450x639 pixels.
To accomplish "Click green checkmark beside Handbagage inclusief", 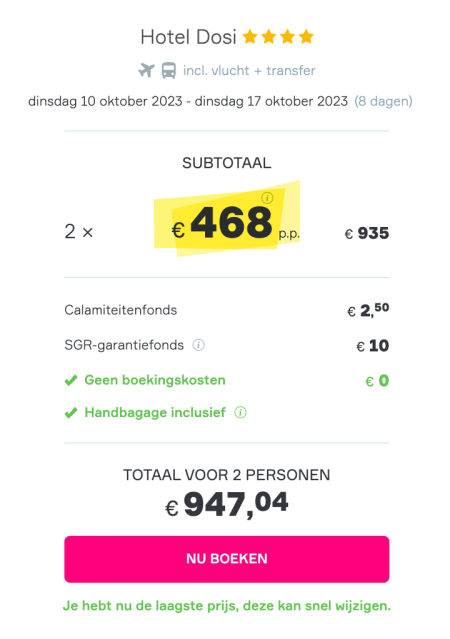I will pos(71,413).
